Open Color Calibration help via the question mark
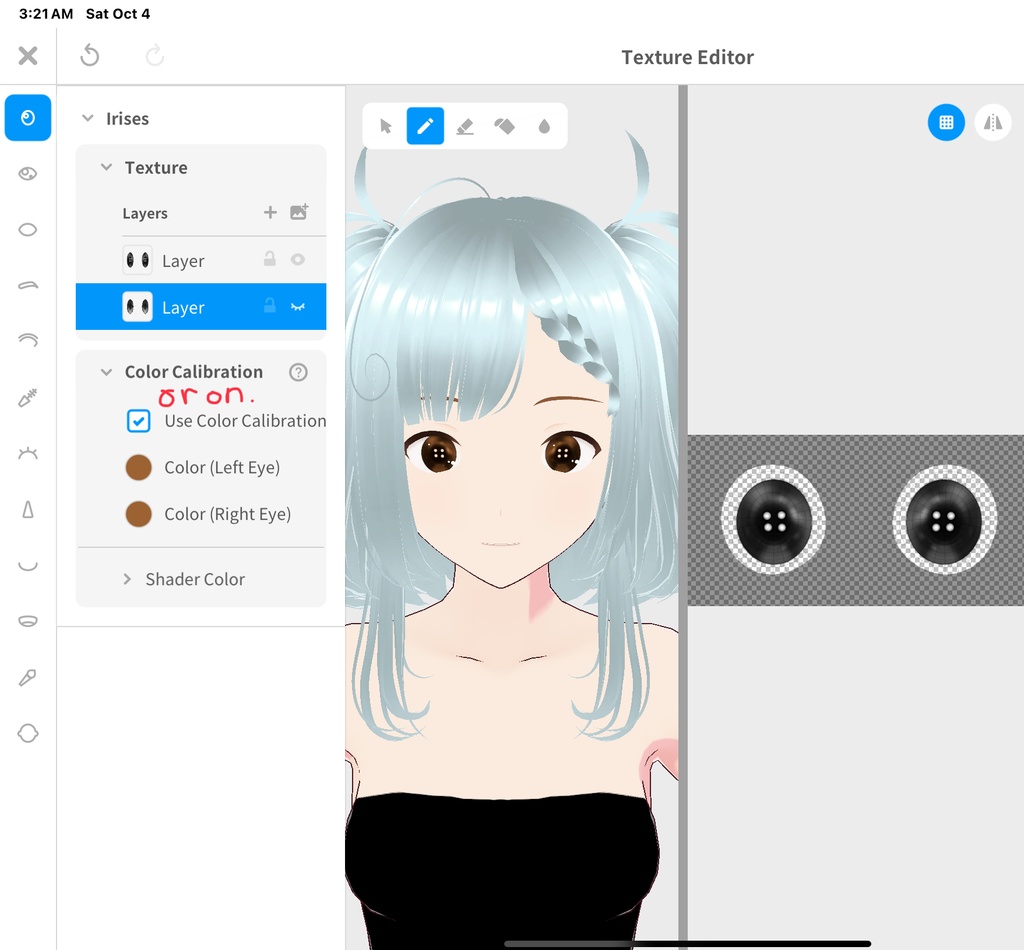Screen dimensions: 1024x950 pos(297,371)
